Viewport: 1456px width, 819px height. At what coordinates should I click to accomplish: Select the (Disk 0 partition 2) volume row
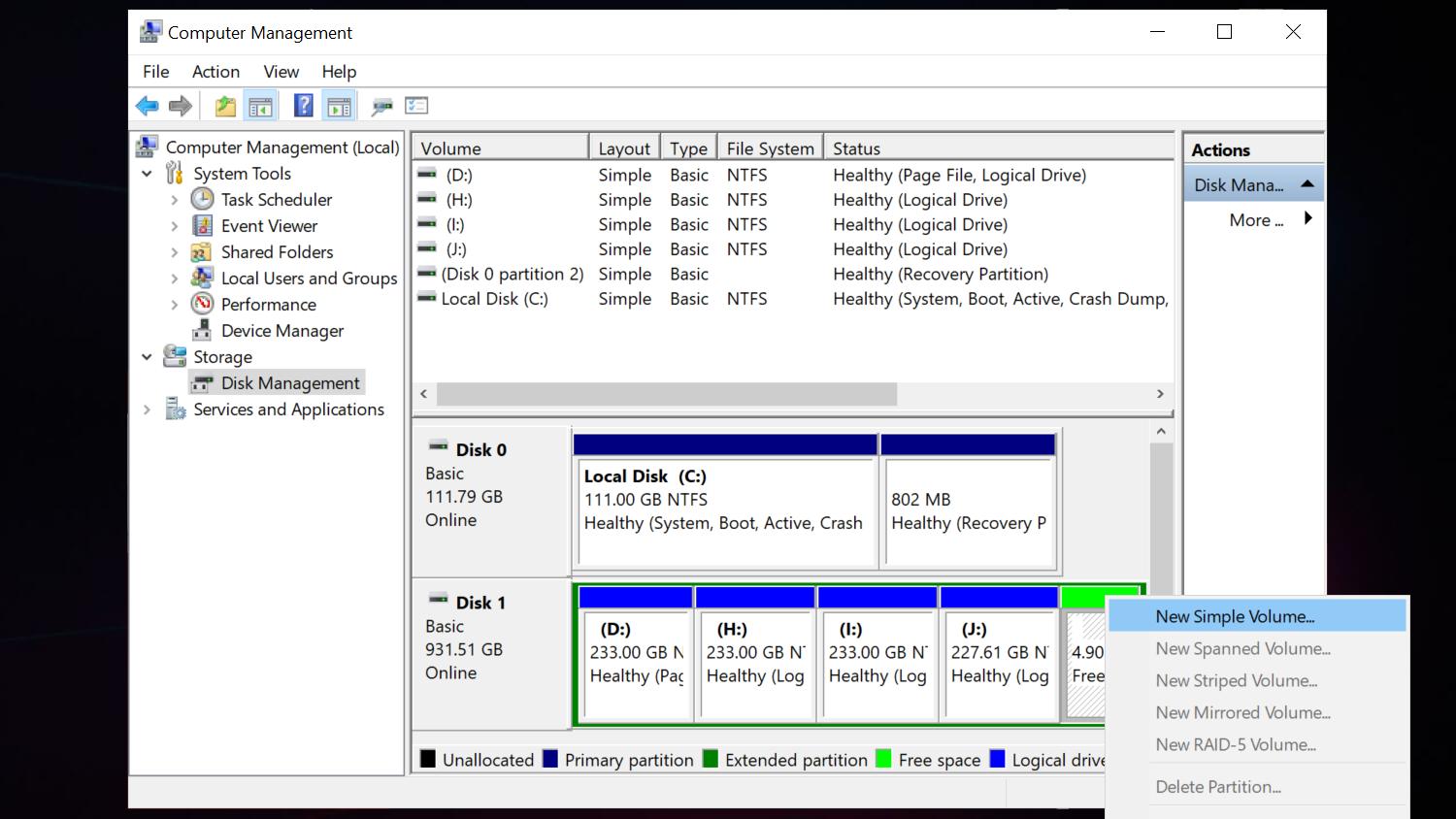[x=792, y=274]
